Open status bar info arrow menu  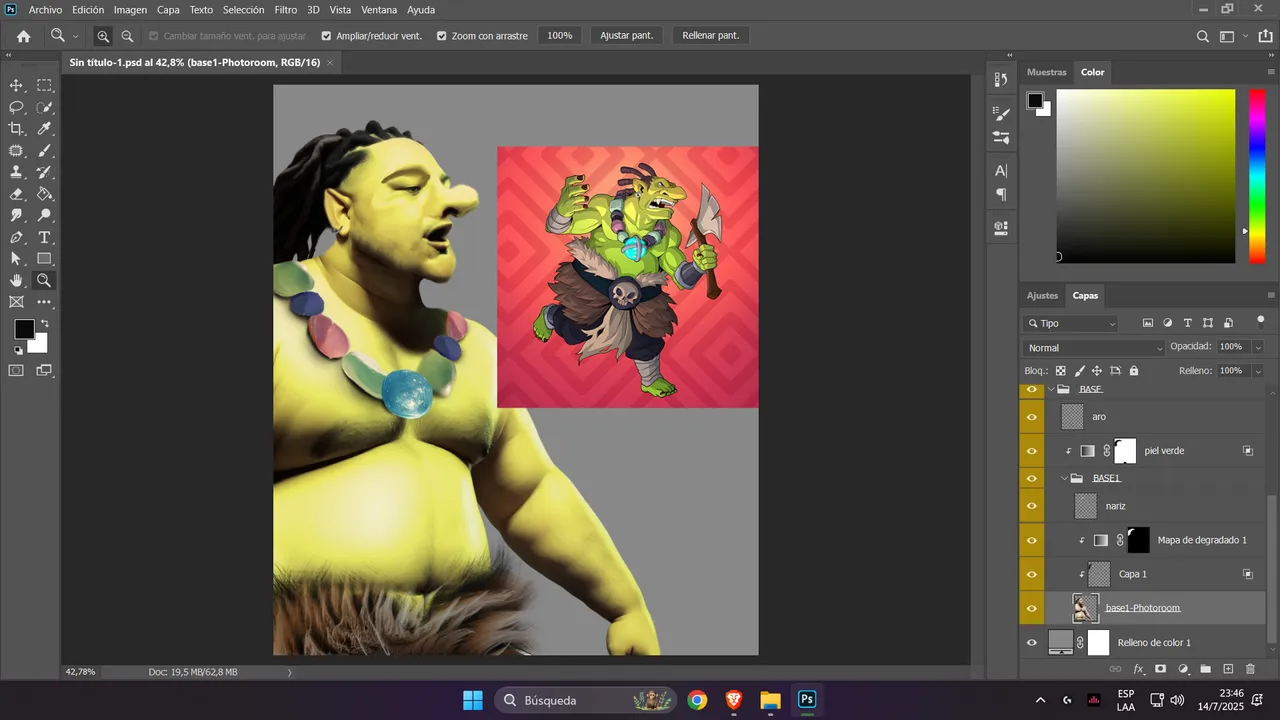pos(290,672)
